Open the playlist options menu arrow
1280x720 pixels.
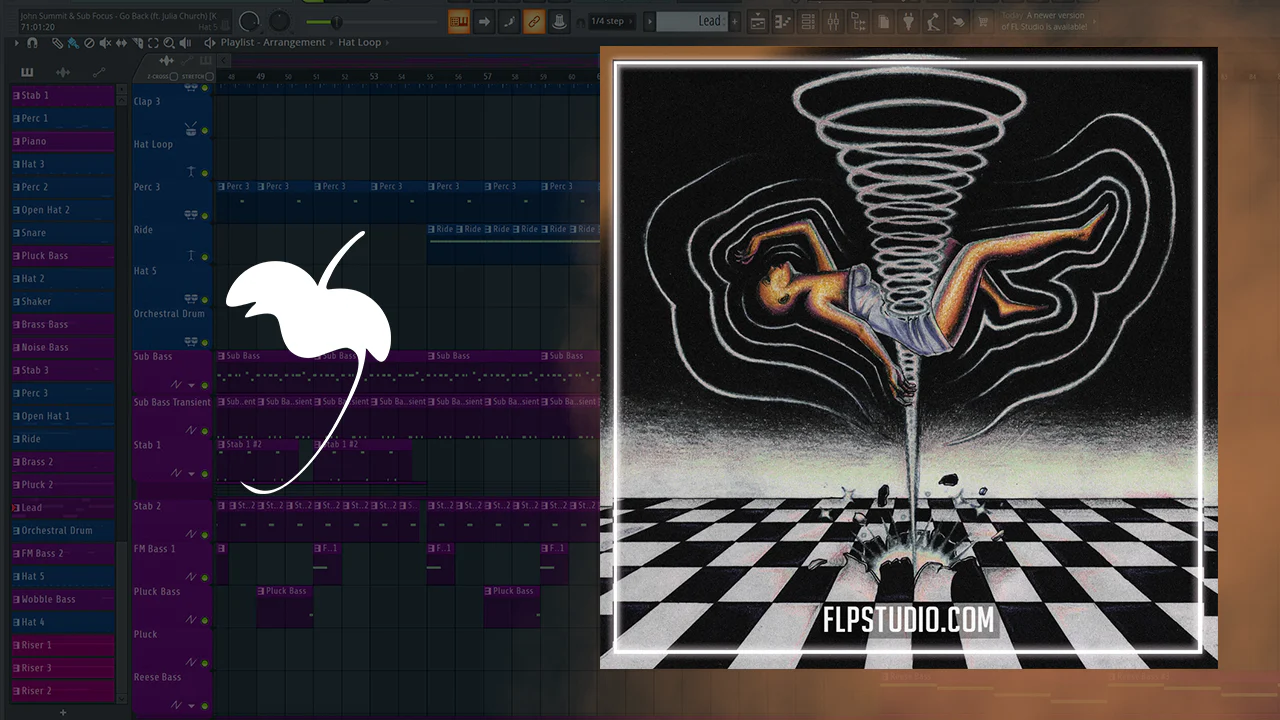18,43
